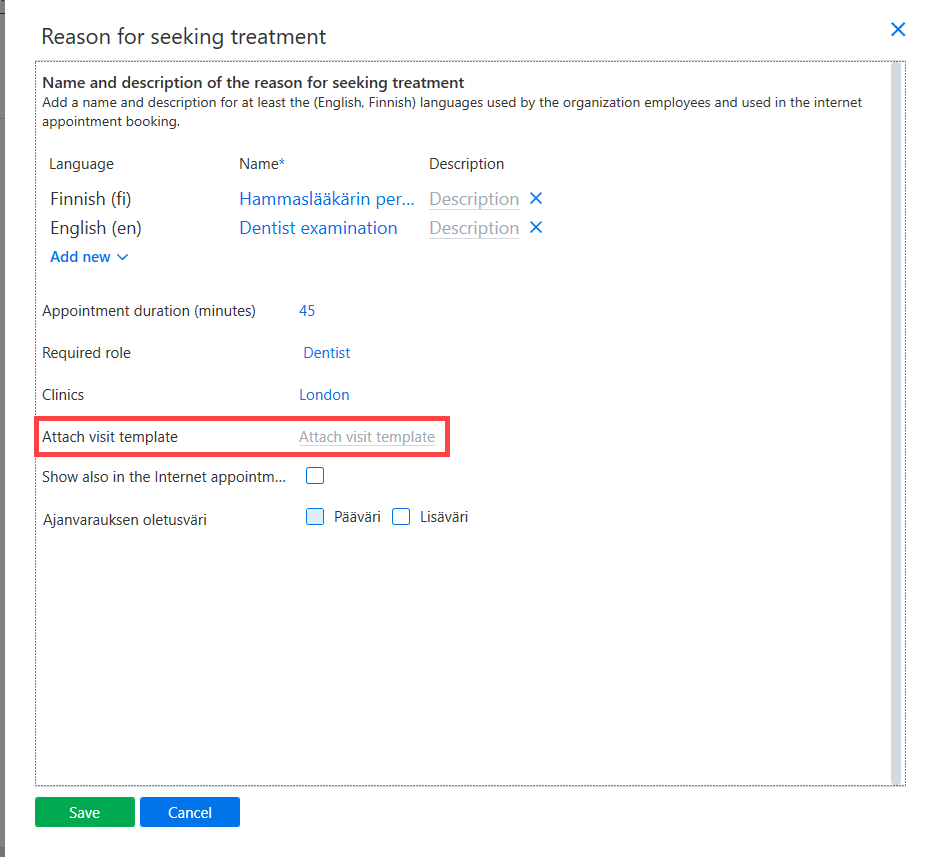Edit the Finnish name Hammaslääkärin field
This screenshot has width=935, height=857.
(x=327, y=199)
